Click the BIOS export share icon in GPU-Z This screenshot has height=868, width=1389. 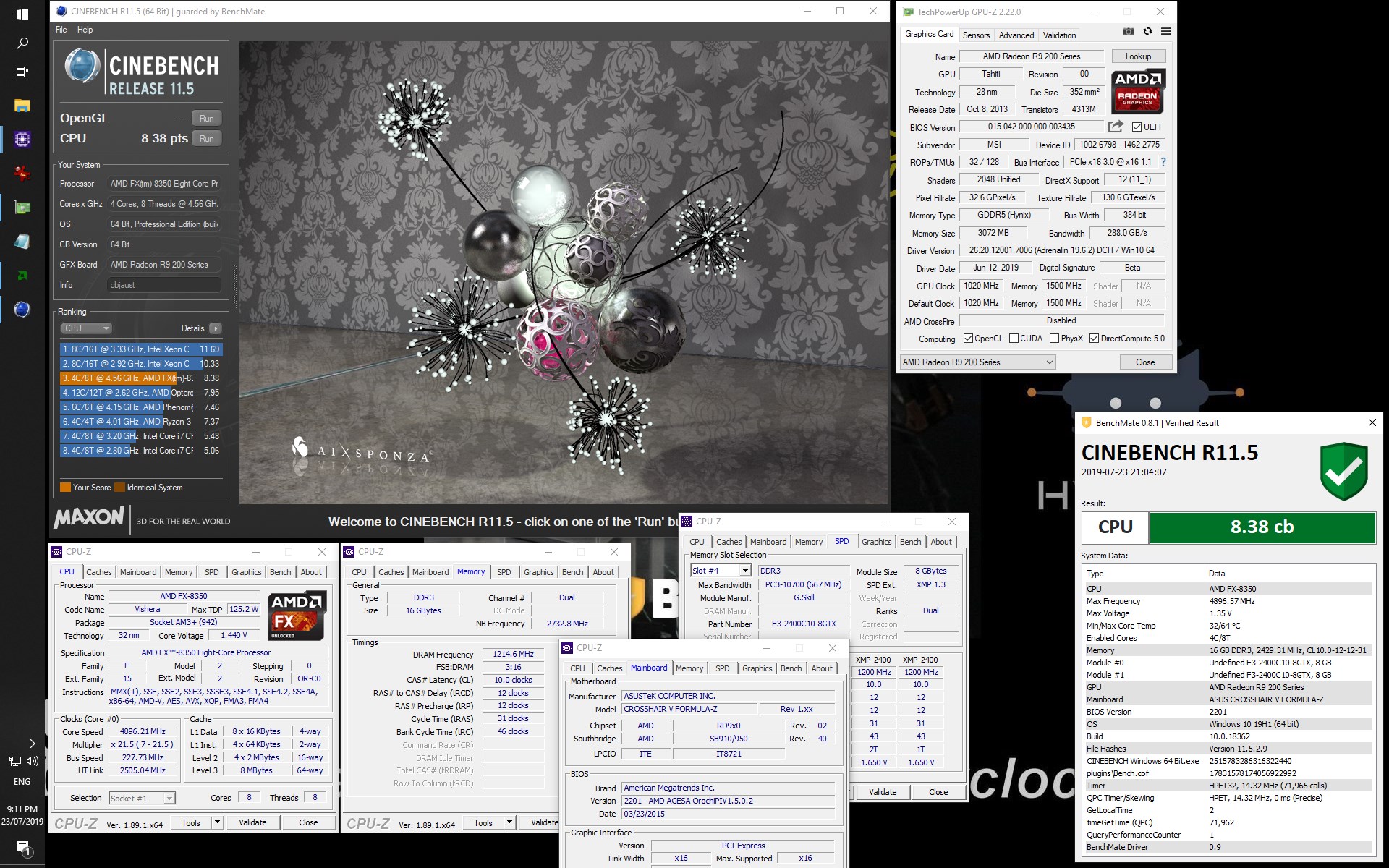point(1116,127)
